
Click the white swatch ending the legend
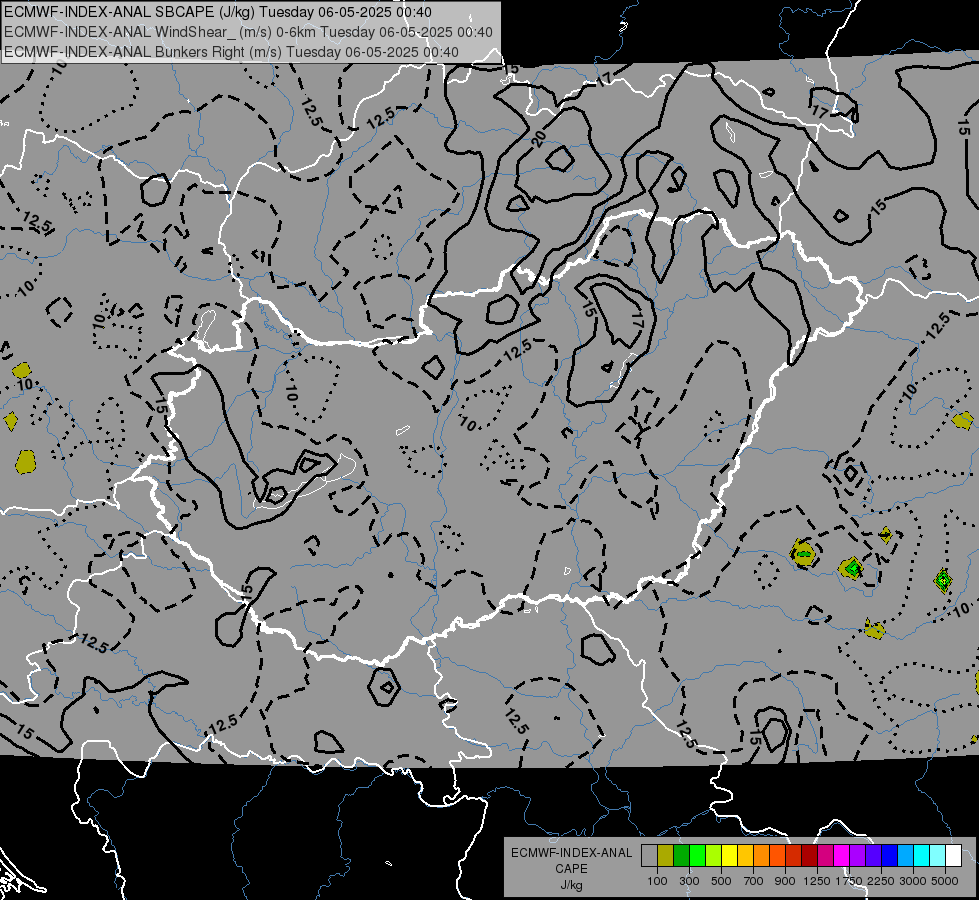point(953,855)
